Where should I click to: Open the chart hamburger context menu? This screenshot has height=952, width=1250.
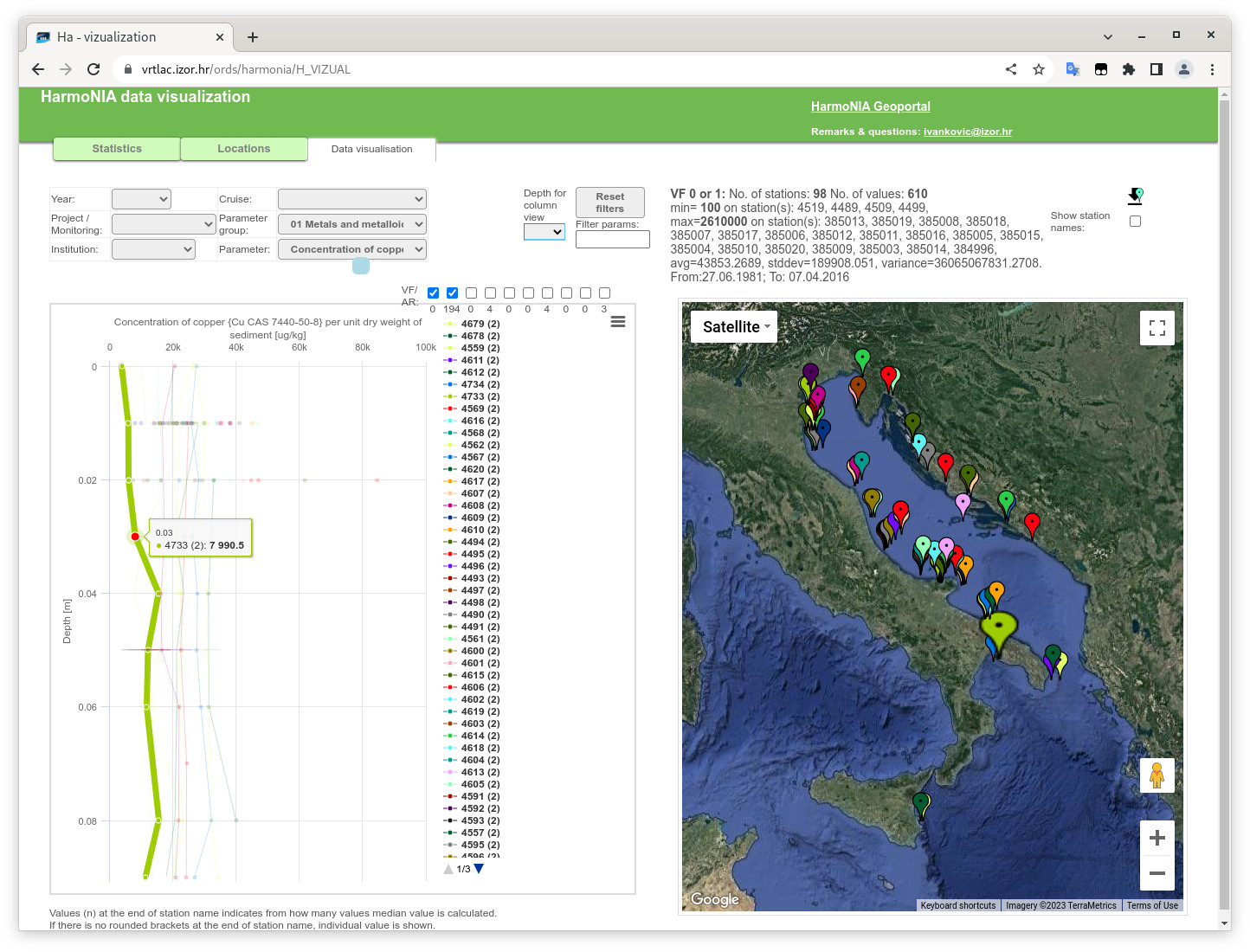click(618, 322)
